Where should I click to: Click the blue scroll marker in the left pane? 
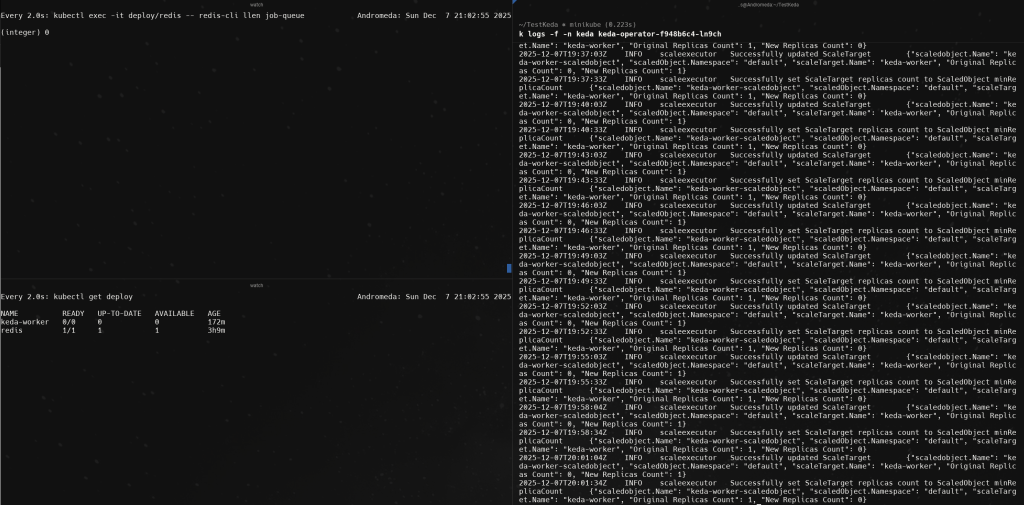pos(509,268)
